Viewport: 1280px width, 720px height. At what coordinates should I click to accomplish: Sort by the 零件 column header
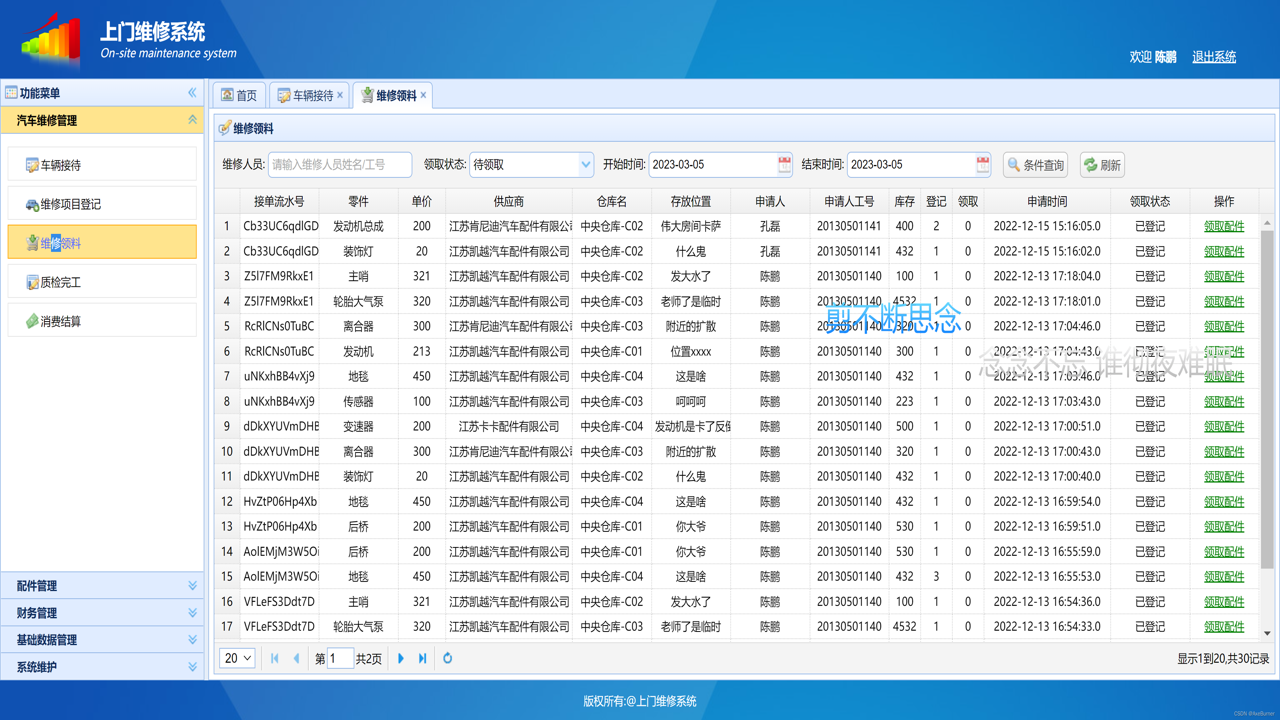tap(358, 201)
